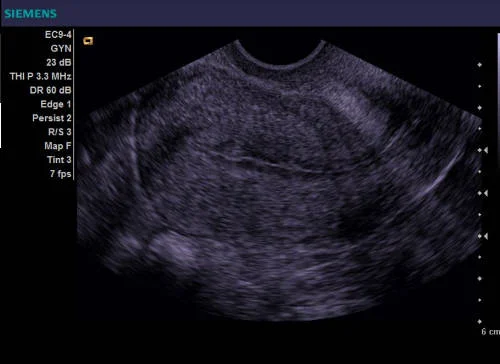Click the 23 dB gain value
The height and width of the screenshot is (364, 500).
[x=59, y=62]
